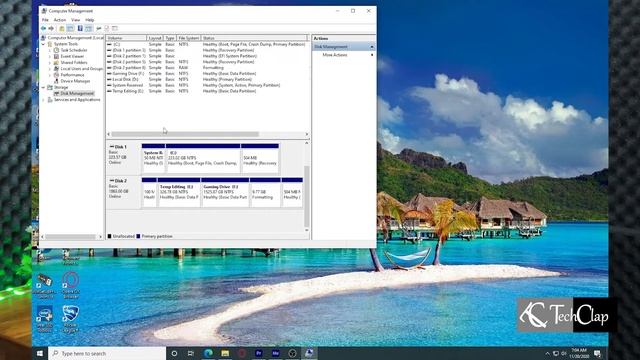The image size is (640, 360).
Task: Click the blue Help toolbar icon
Action: coord(80,28)
